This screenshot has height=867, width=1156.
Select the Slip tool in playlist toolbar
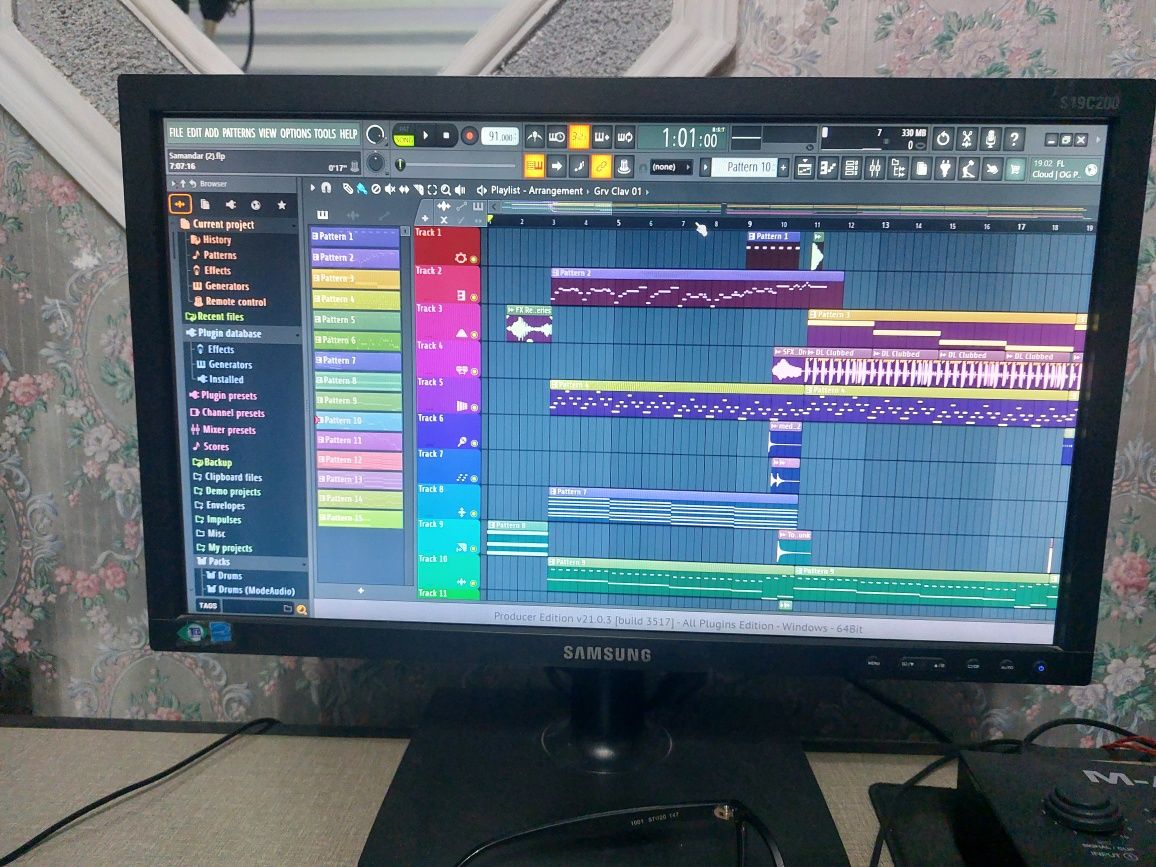tap(404, 189)
